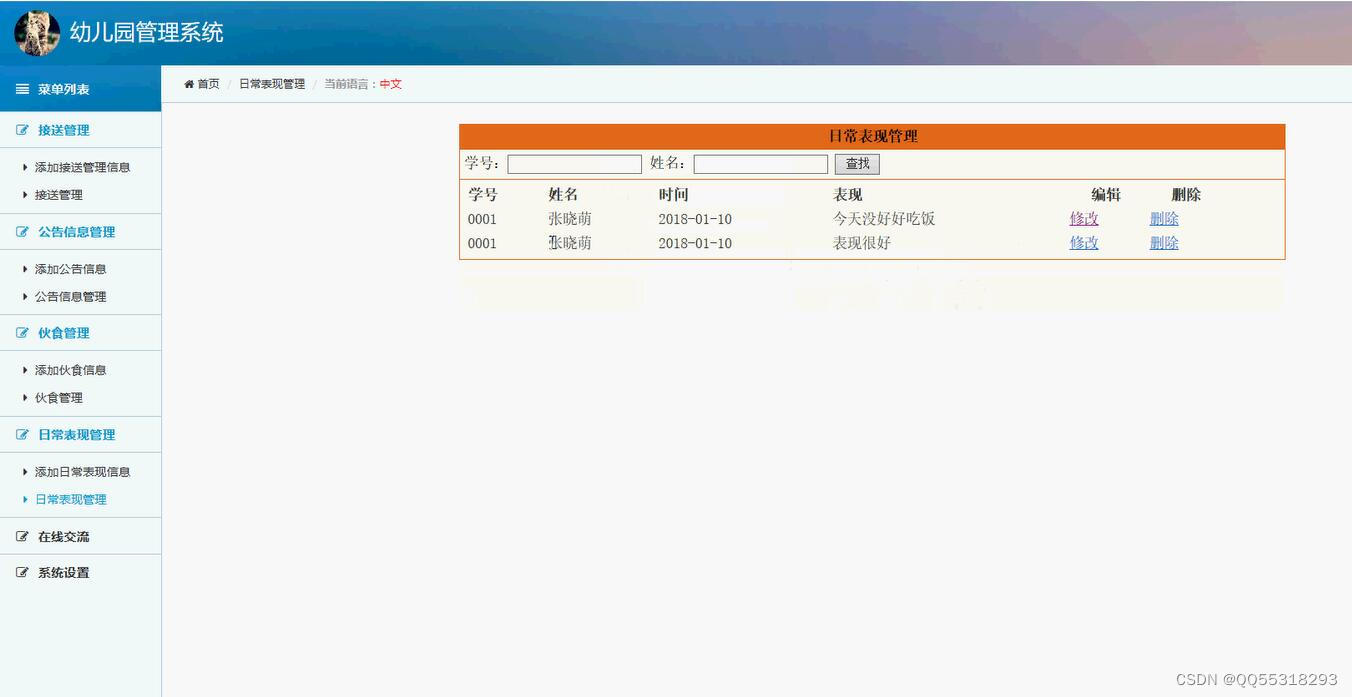This screenshot has width=1352, height=697.
Task: Click 删除 for 今天没好好吃饭 row
Action: click(x=1164, y=219)
